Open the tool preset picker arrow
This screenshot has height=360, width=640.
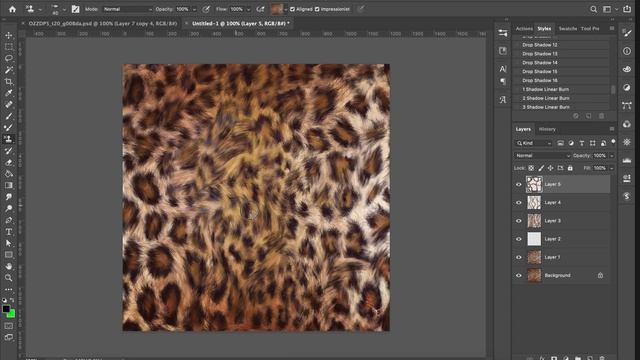[x=40, y=9]
